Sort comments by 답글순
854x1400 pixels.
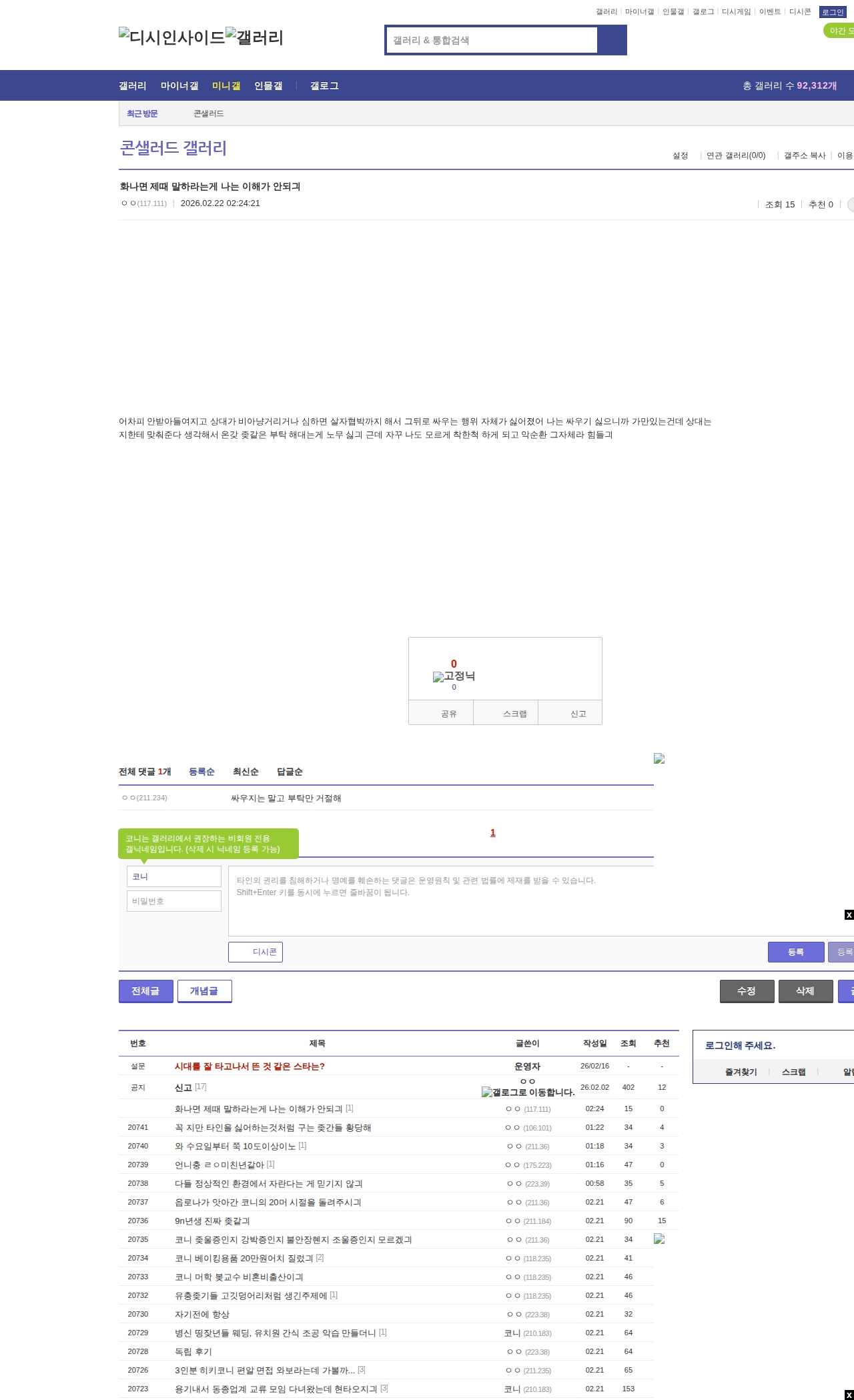click(x=290, y=772)
